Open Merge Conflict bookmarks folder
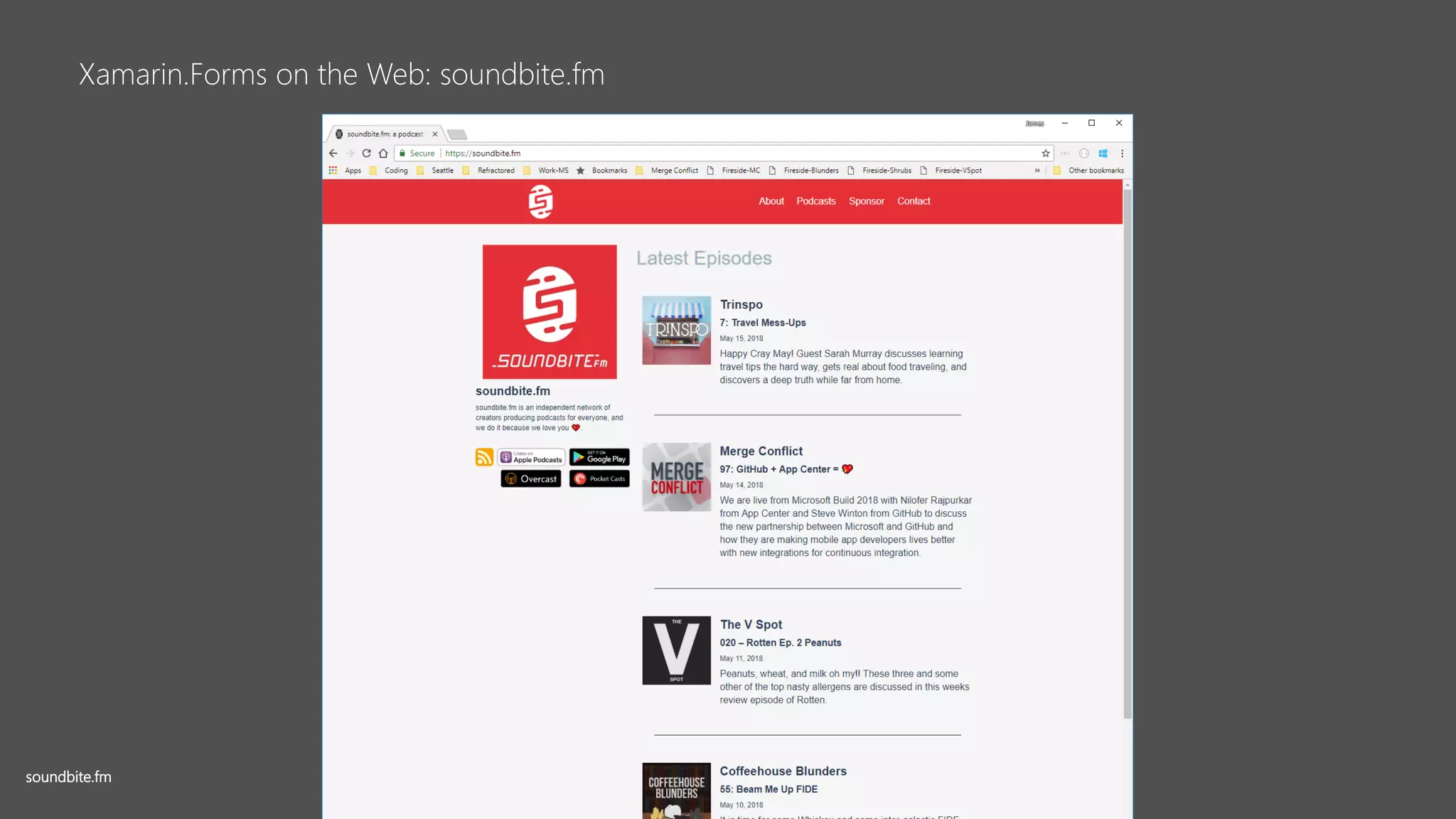This screenshot has width=1456, height=819. tap(667, 171)
